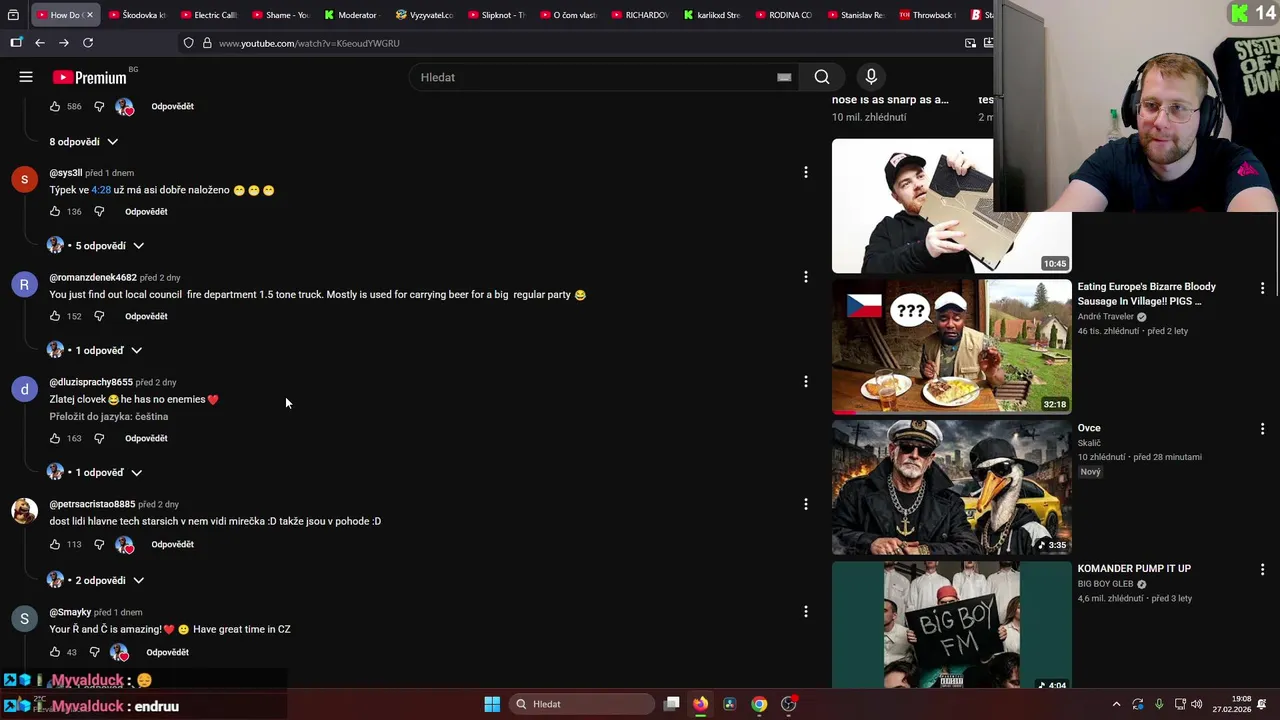Like the comment by @sys3ll
This screenshot has width=1280, height=720.
pyautogui.click(x=55, y=212)
